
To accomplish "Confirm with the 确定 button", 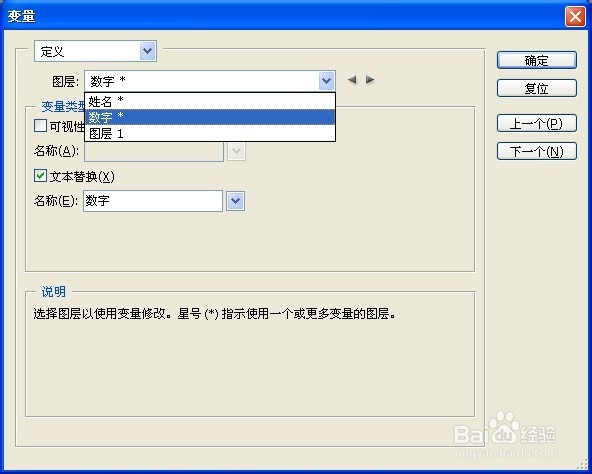I will [536, 60].
